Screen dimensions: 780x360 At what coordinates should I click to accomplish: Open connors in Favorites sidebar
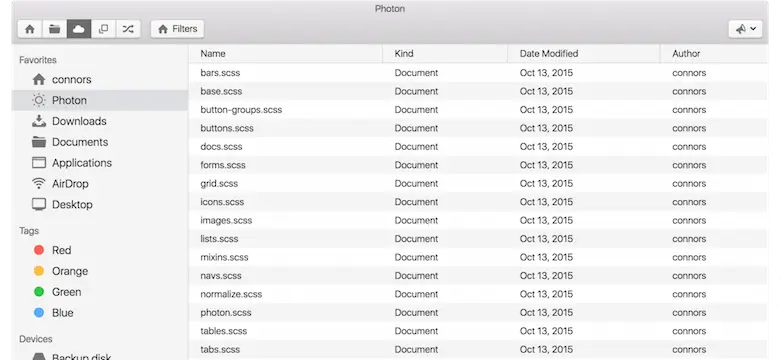tap(99, 80)
